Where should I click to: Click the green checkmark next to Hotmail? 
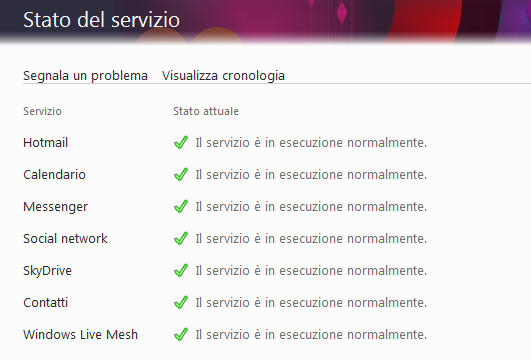point(181,142)
